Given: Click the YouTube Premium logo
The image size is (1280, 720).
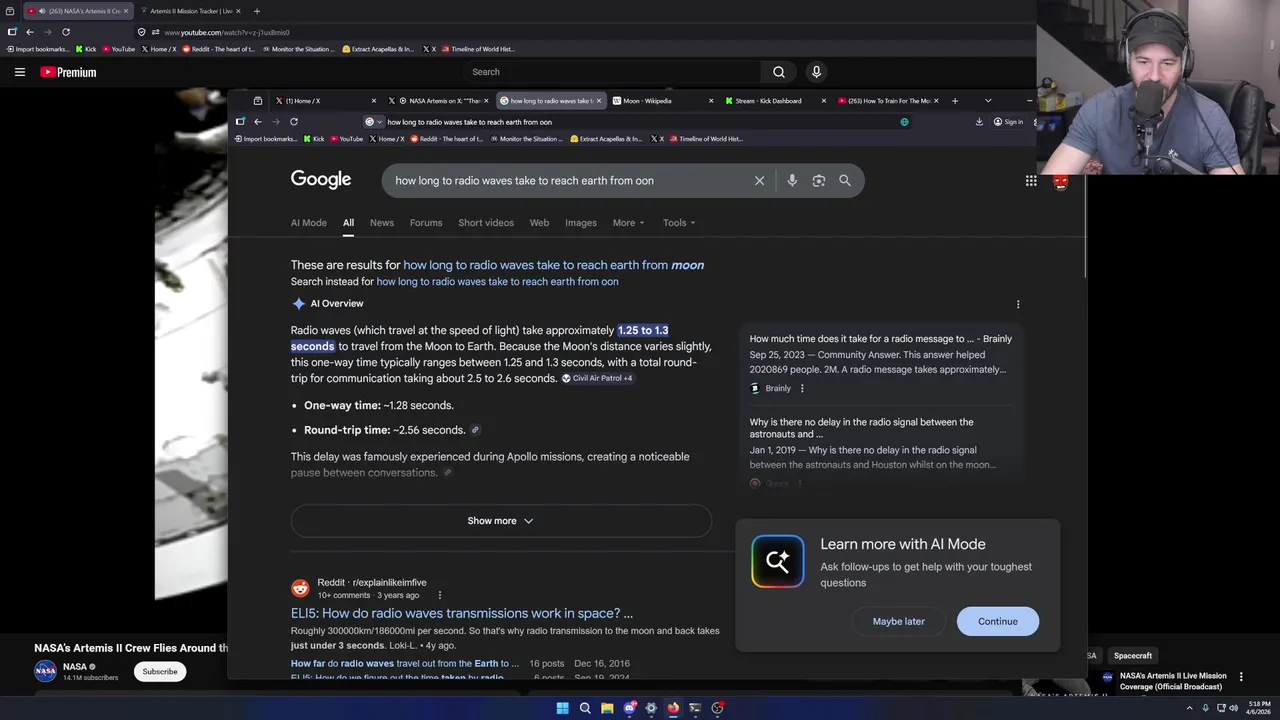Looking at the screenshot, I should tap(68, 72).
